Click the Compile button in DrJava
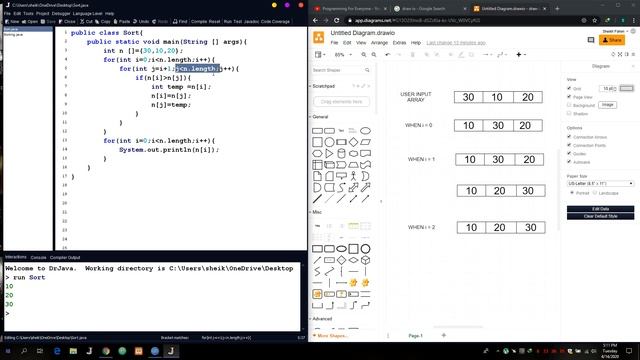The height and width of the screenshot is (360, 640). (199, 22)
